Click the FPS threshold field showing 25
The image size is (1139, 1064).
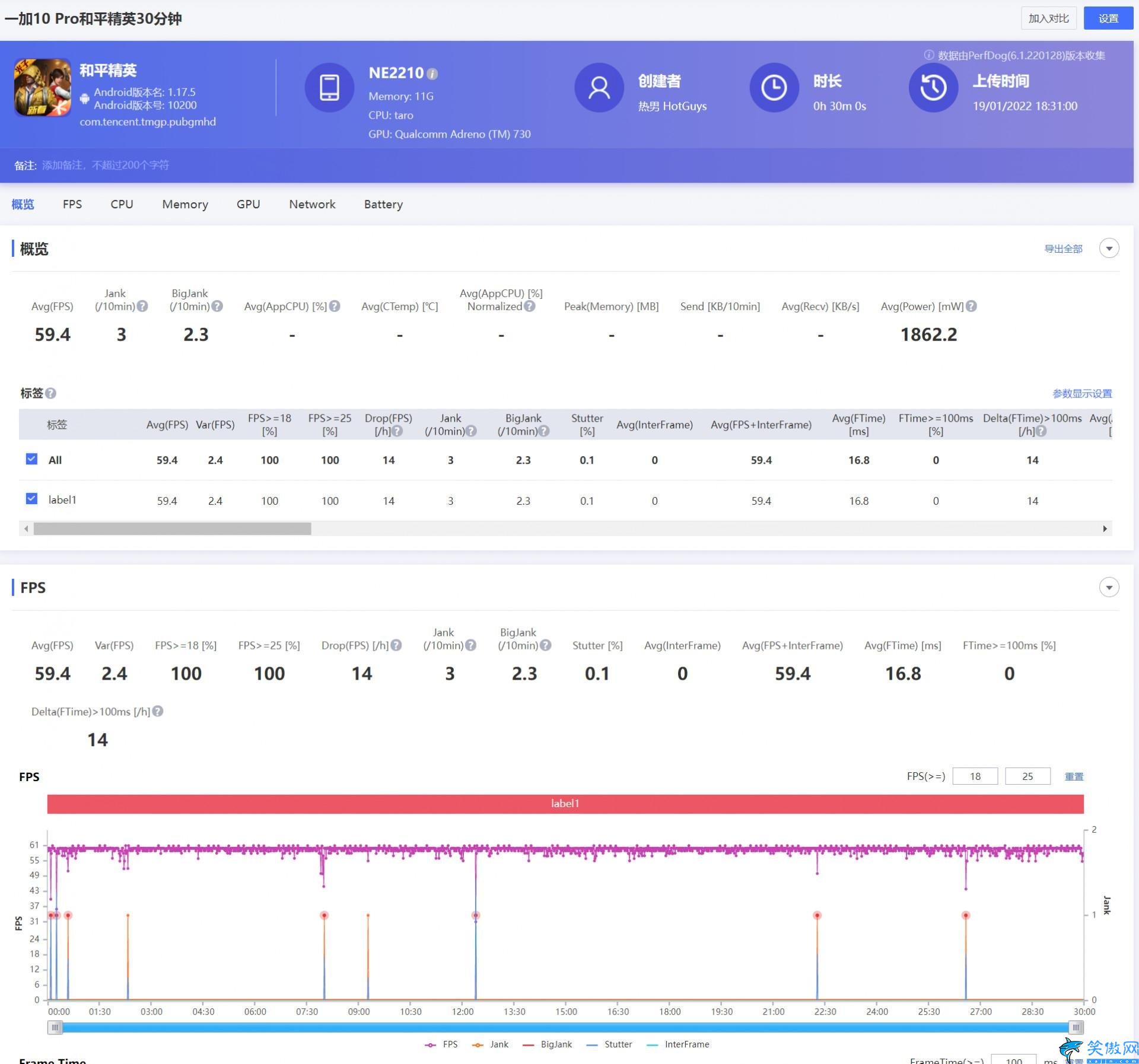point(1027,776)
